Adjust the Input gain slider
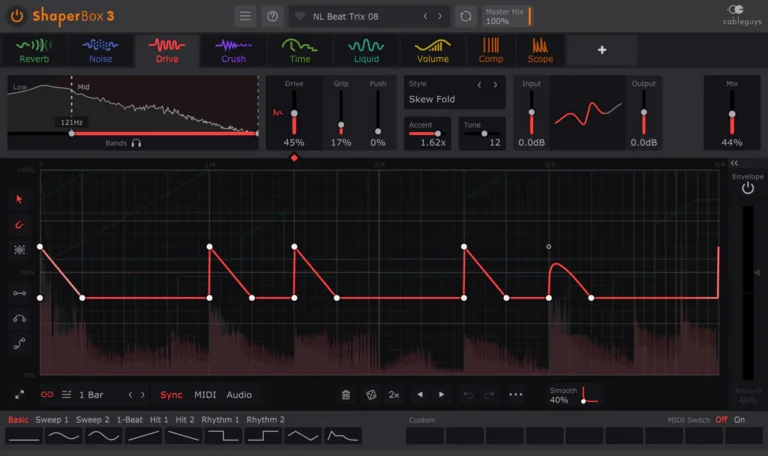The width and height of the screenshot is (768, 456). click(x=531, y=113)
